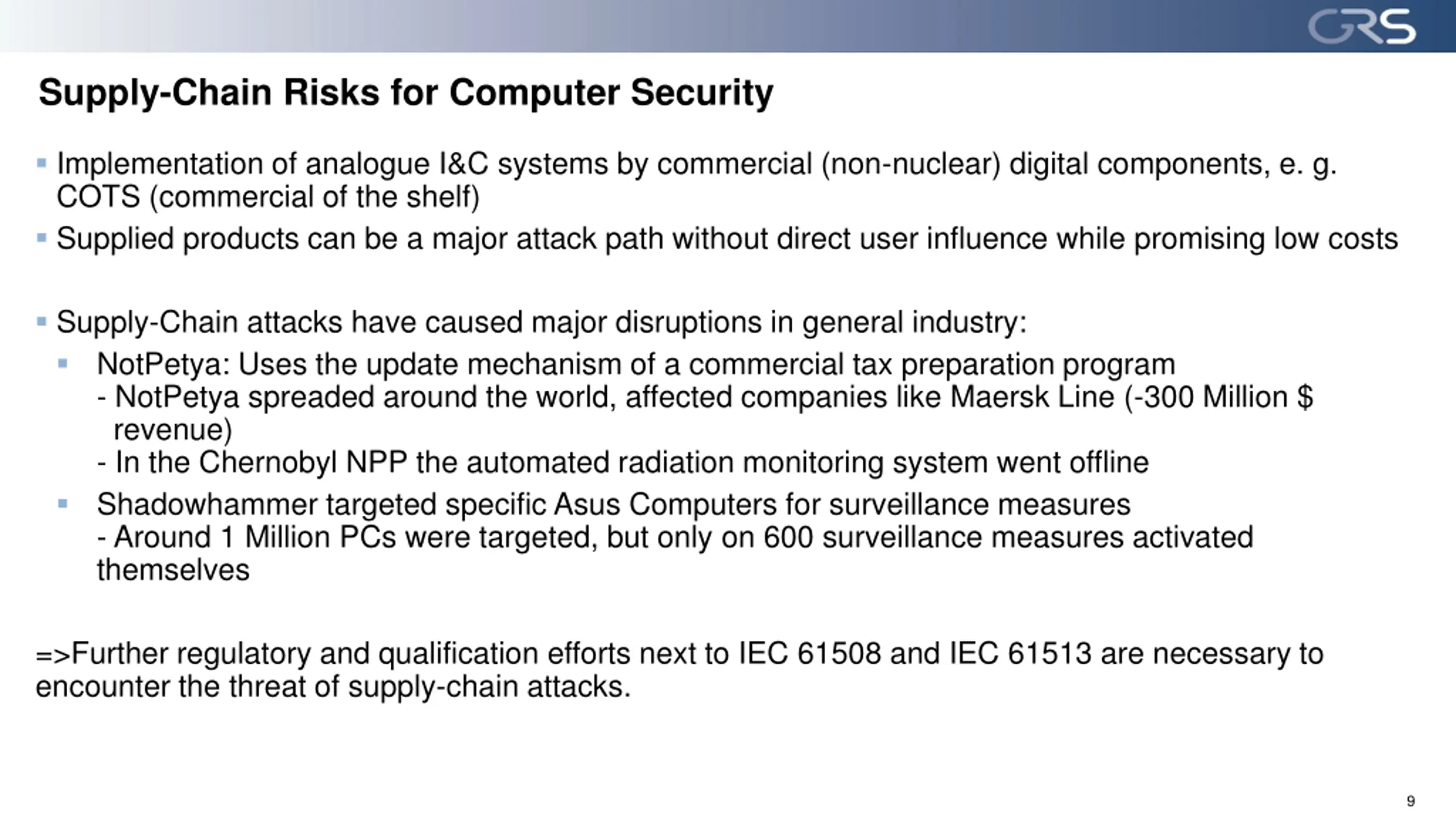Click the word 'revenue)' on wrapped line

[173, 430]
